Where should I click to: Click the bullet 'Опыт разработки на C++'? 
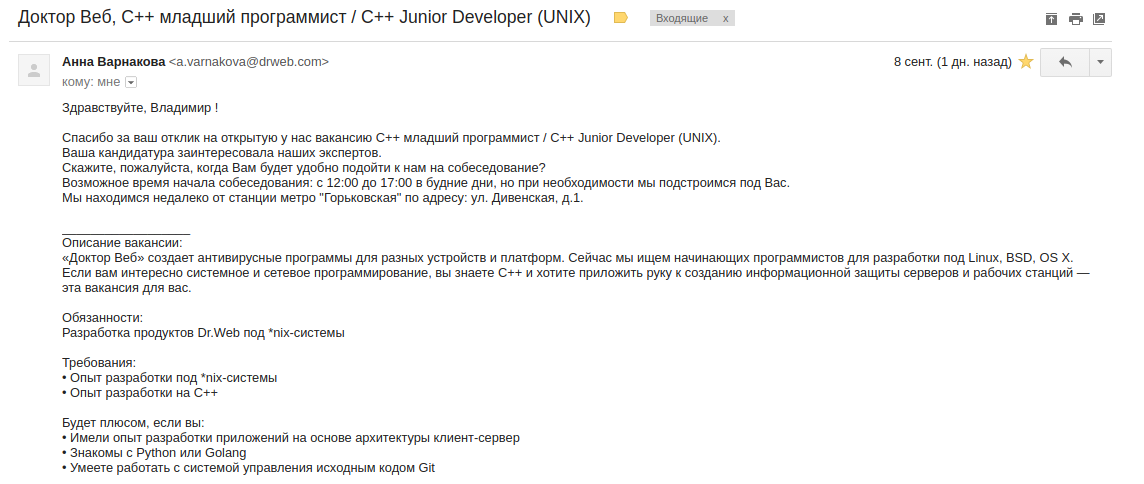coord(140,393)
